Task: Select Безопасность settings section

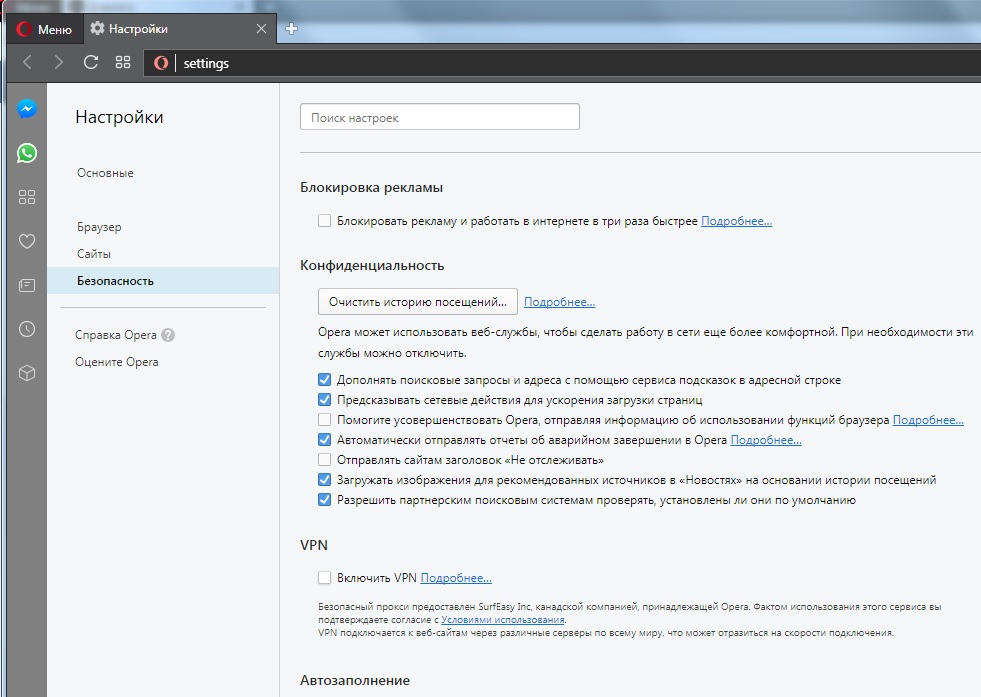Action: click(x=163, y=280)
